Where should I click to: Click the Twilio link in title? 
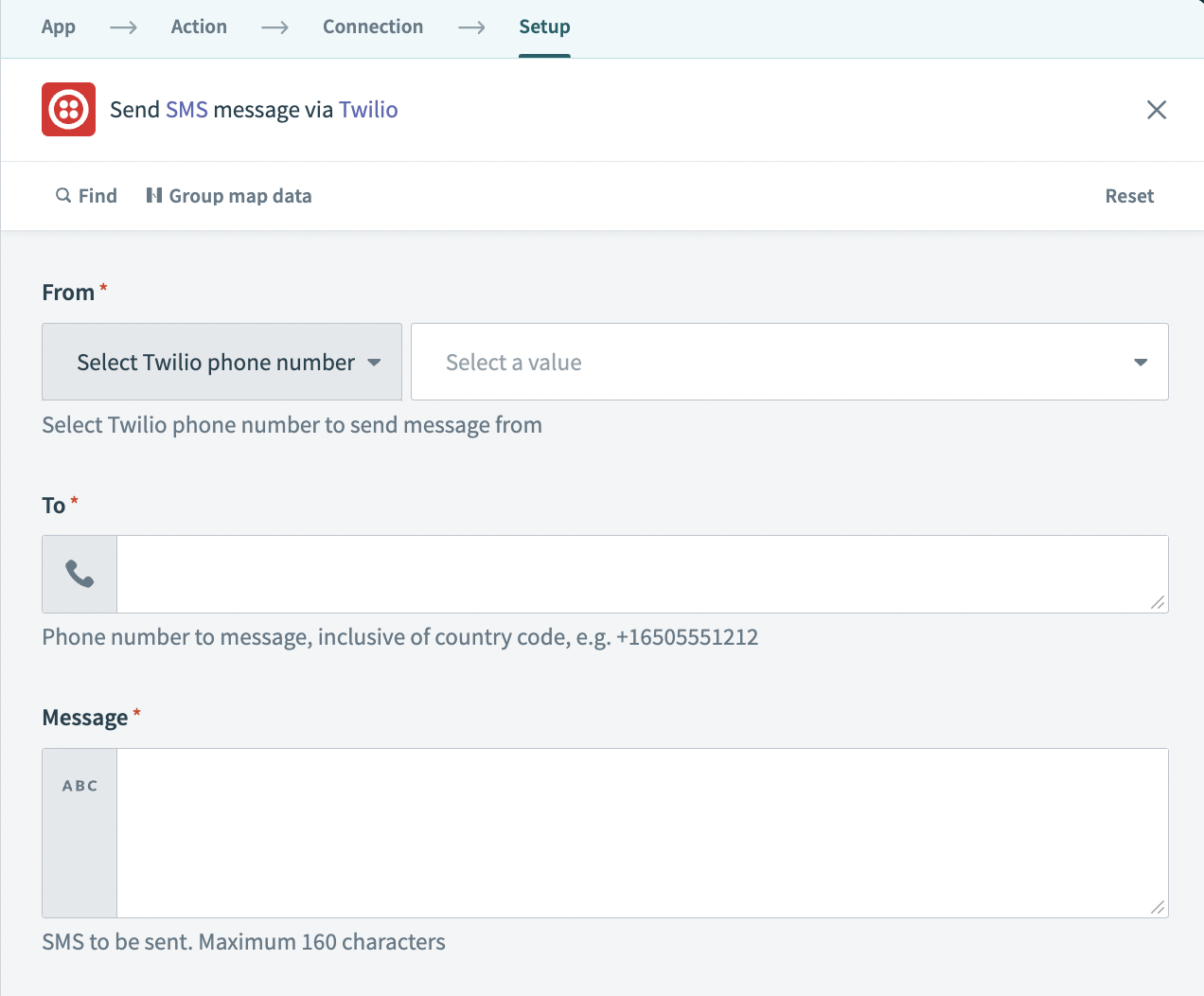(368, 110)
